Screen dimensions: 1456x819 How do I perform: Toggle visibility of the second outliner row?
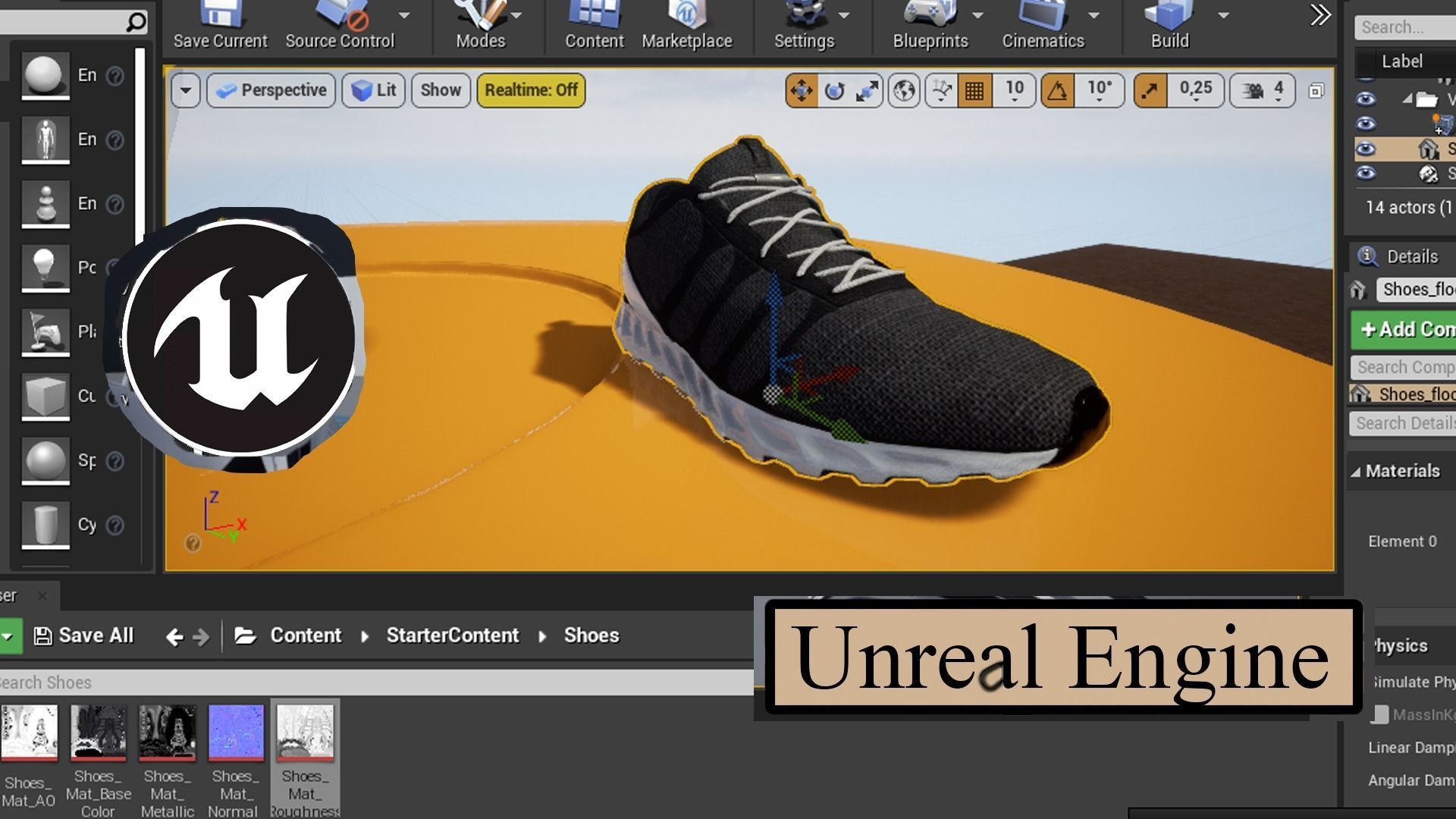(1366, 123)
